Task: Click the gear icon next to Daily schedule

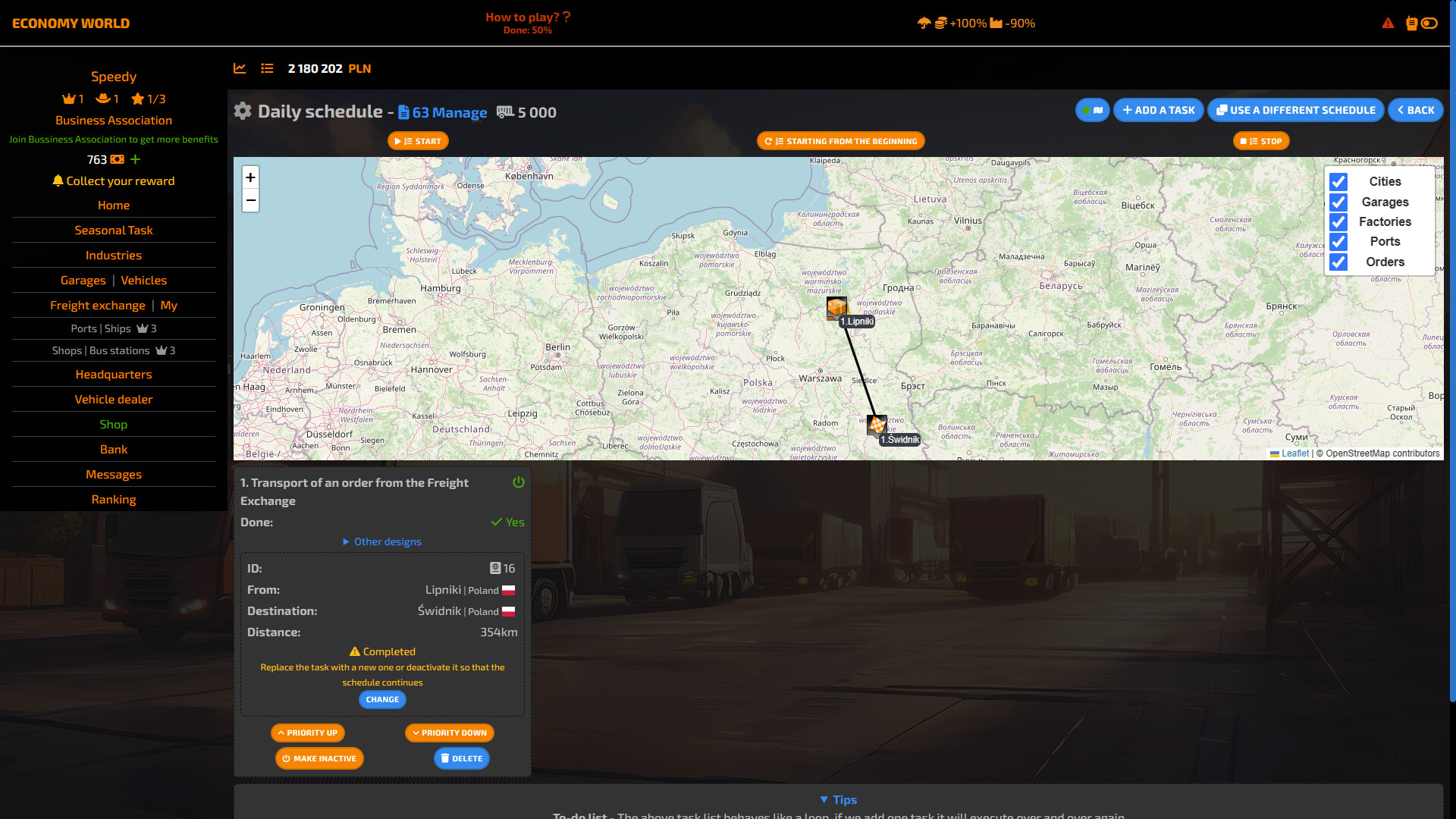Action: tap(243, 111)
